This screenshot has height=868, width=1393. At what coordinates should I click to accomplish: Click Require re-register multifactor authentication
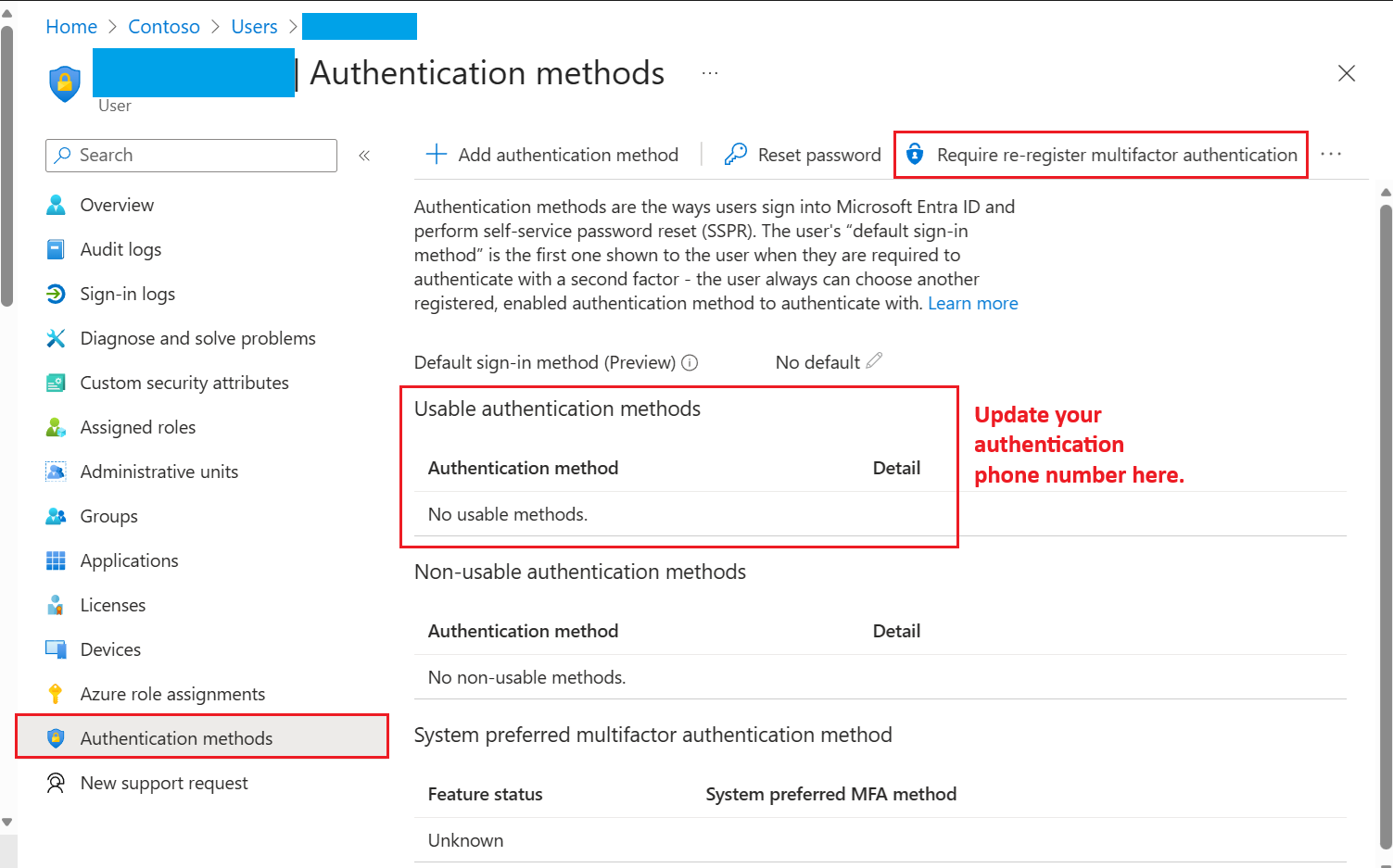click(1101, 155)
